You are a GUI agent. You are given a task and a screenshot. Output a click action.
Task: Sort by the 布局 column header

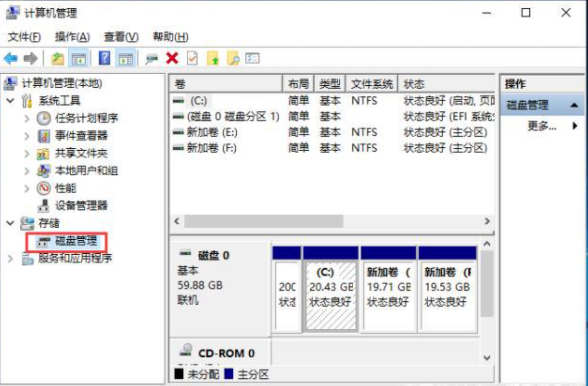pyautogui.click(x=298, y=84)
